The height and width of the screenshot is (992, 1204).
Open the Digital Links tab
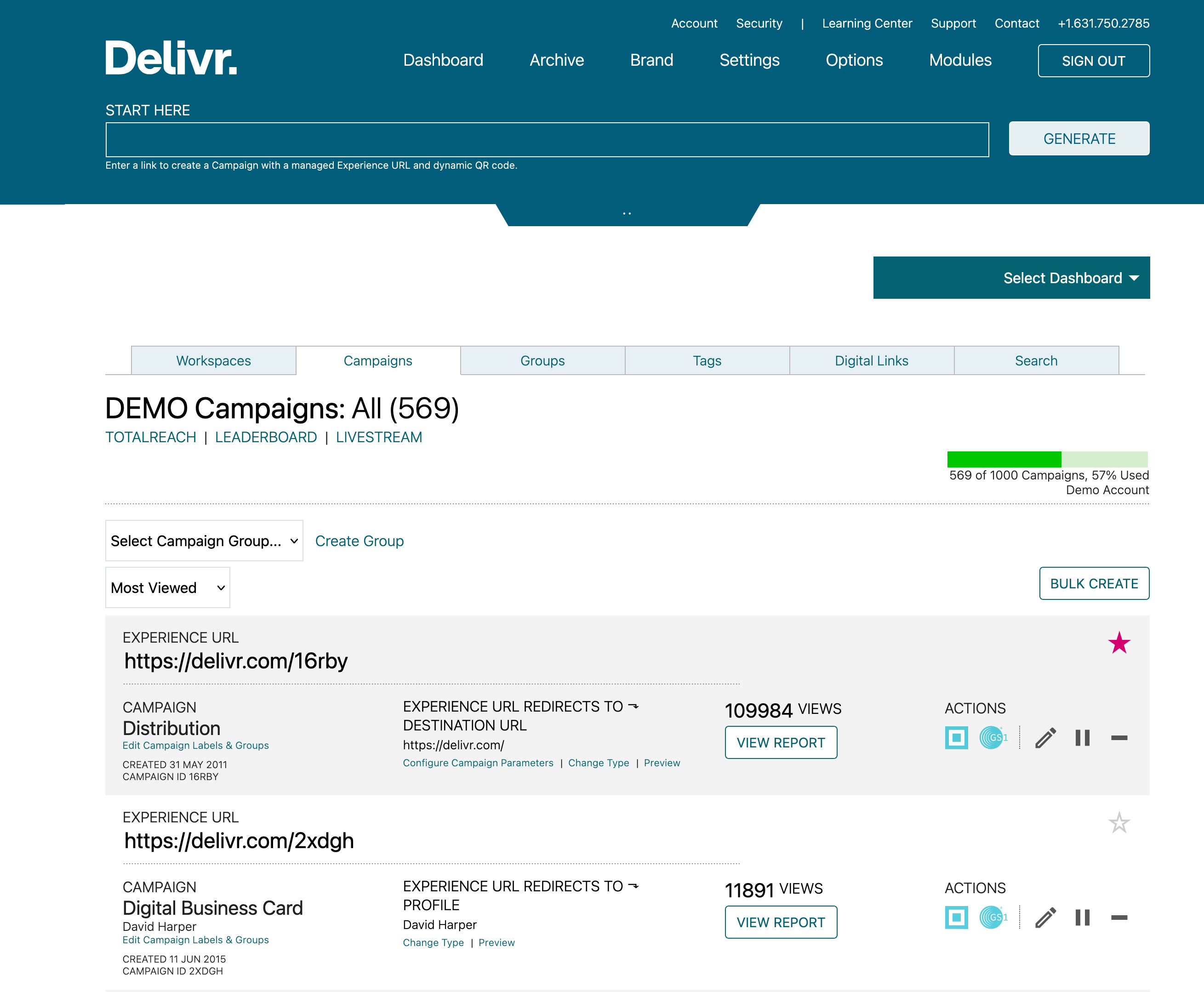point(871,360)
